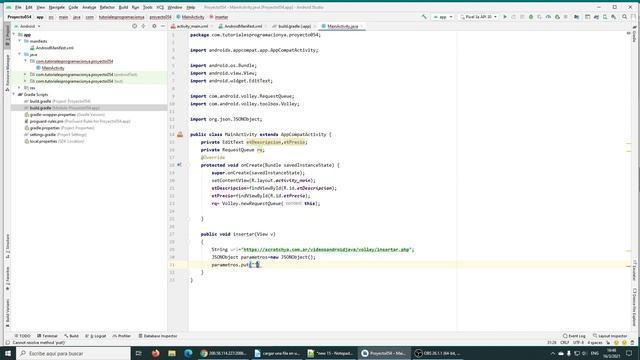Open the app run configuration dropdown
640x360 pixels.
(443, 17)
